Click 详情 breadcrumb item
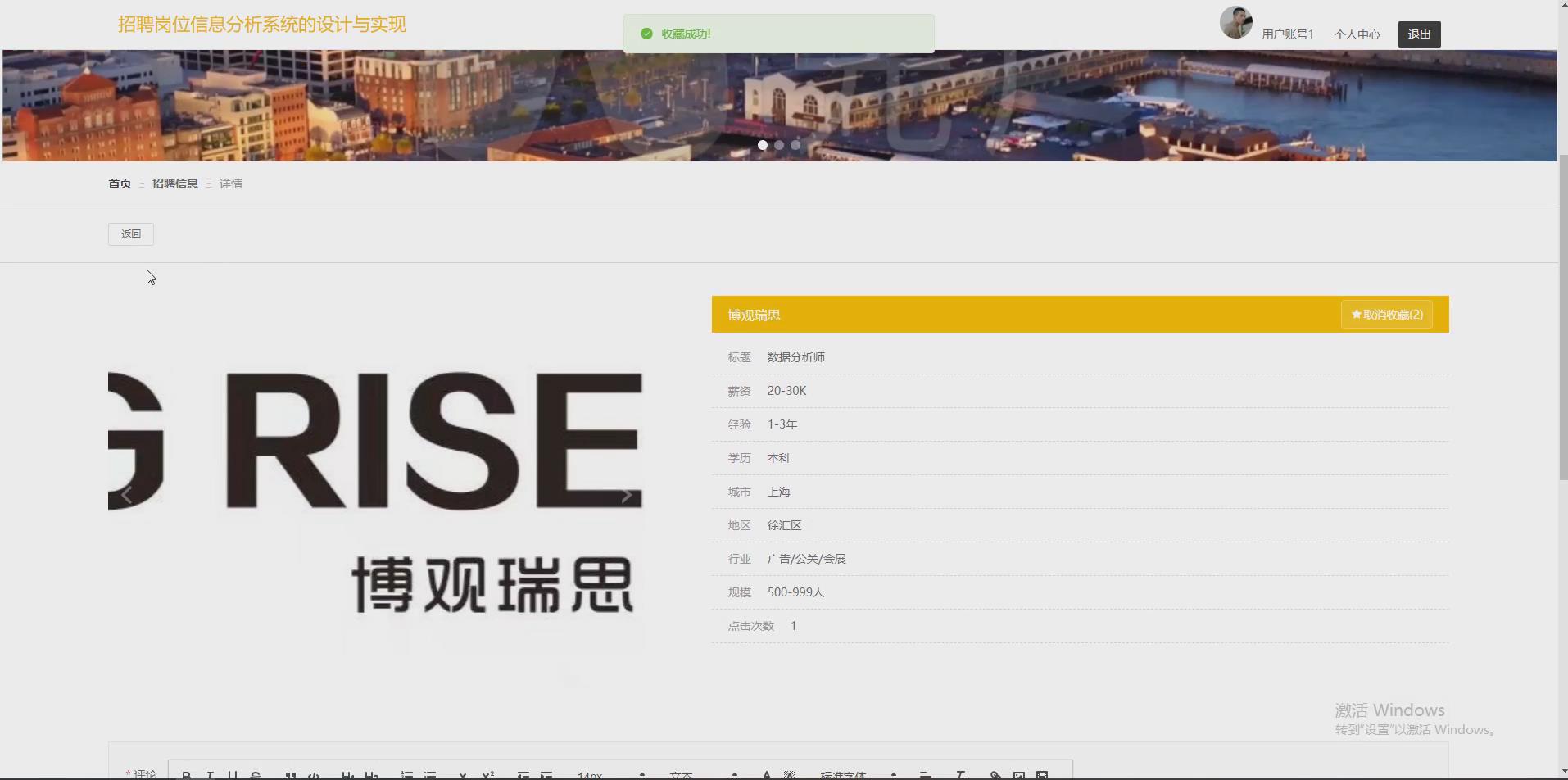Screen dimensions: 1568x780 click(x=231, y=184)
